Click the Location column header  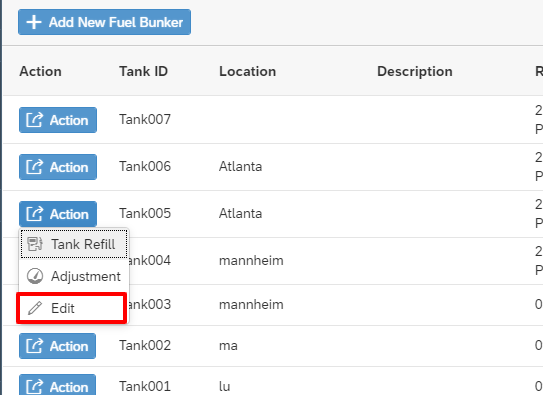coord(248,71)
